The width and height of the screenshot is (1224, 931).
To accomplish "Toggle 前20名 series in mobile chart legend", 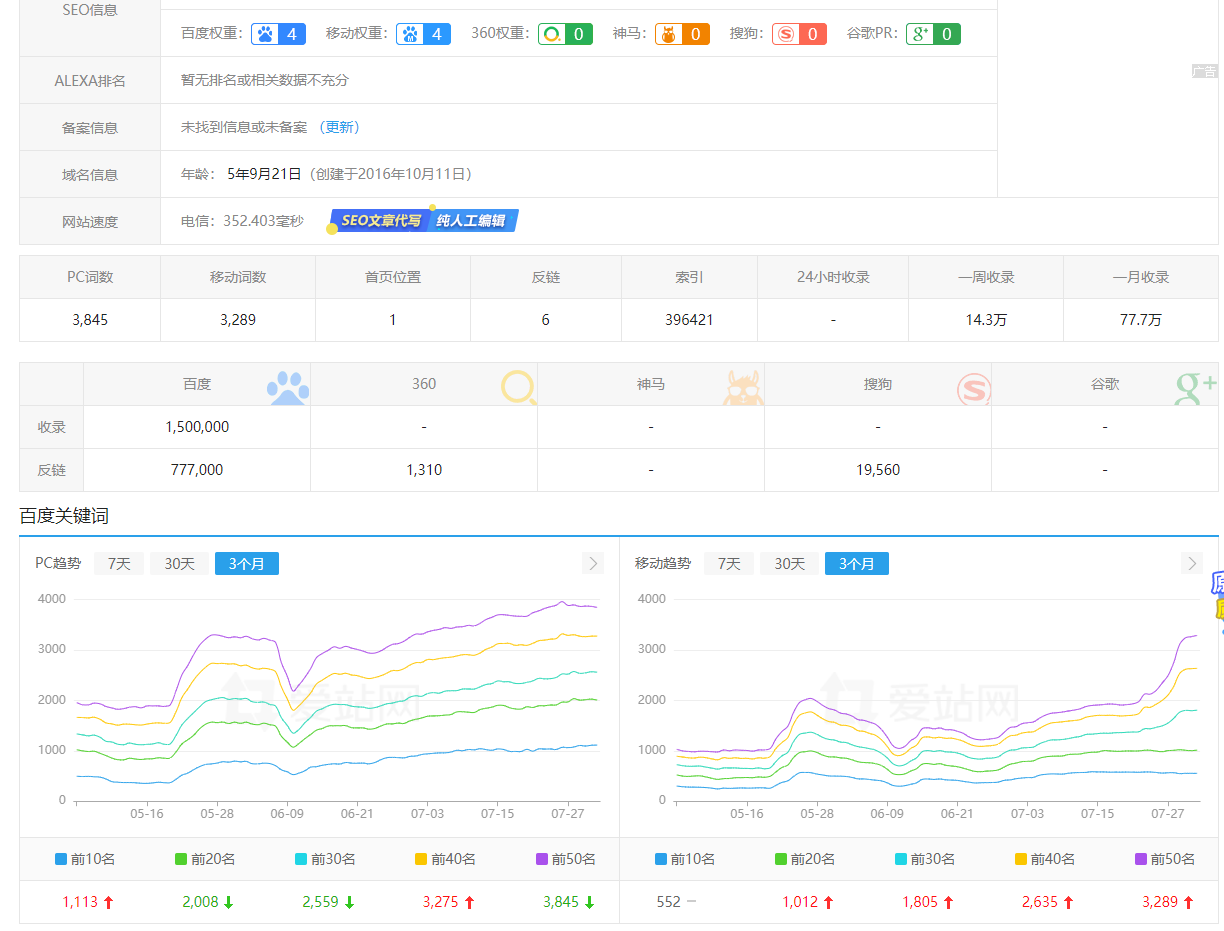I will coord(805,859).
